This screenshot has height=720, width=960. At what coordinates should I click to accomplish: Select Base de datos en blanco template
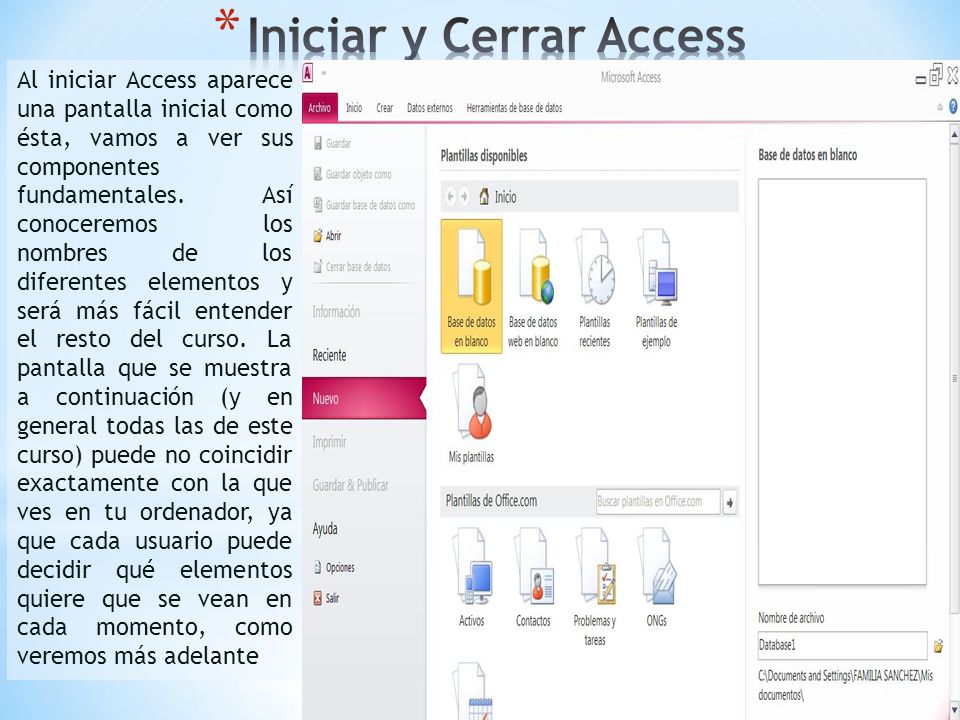pos(471,287)
